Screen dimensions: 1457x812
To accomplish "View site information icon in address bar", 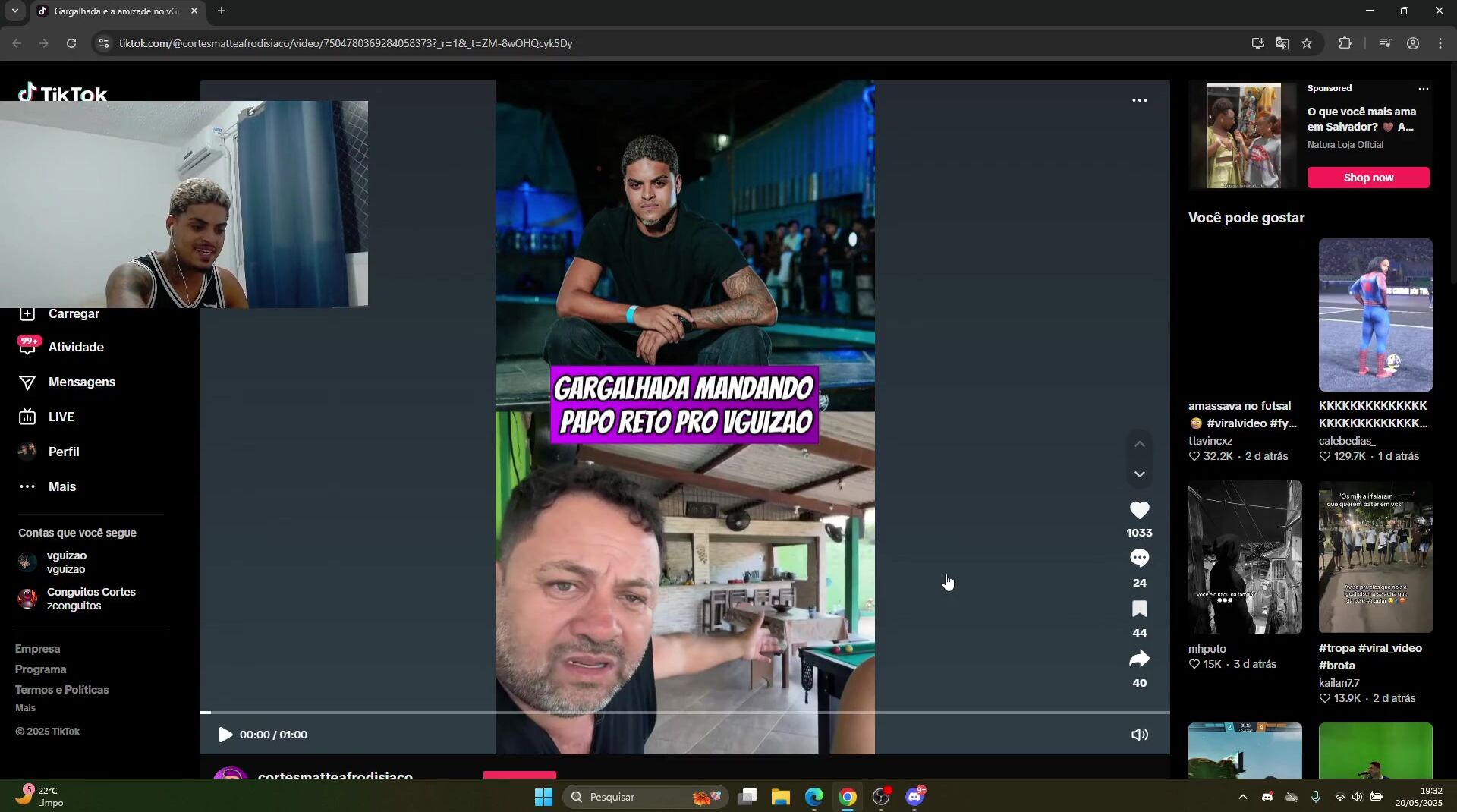I will tap(104, 43).
